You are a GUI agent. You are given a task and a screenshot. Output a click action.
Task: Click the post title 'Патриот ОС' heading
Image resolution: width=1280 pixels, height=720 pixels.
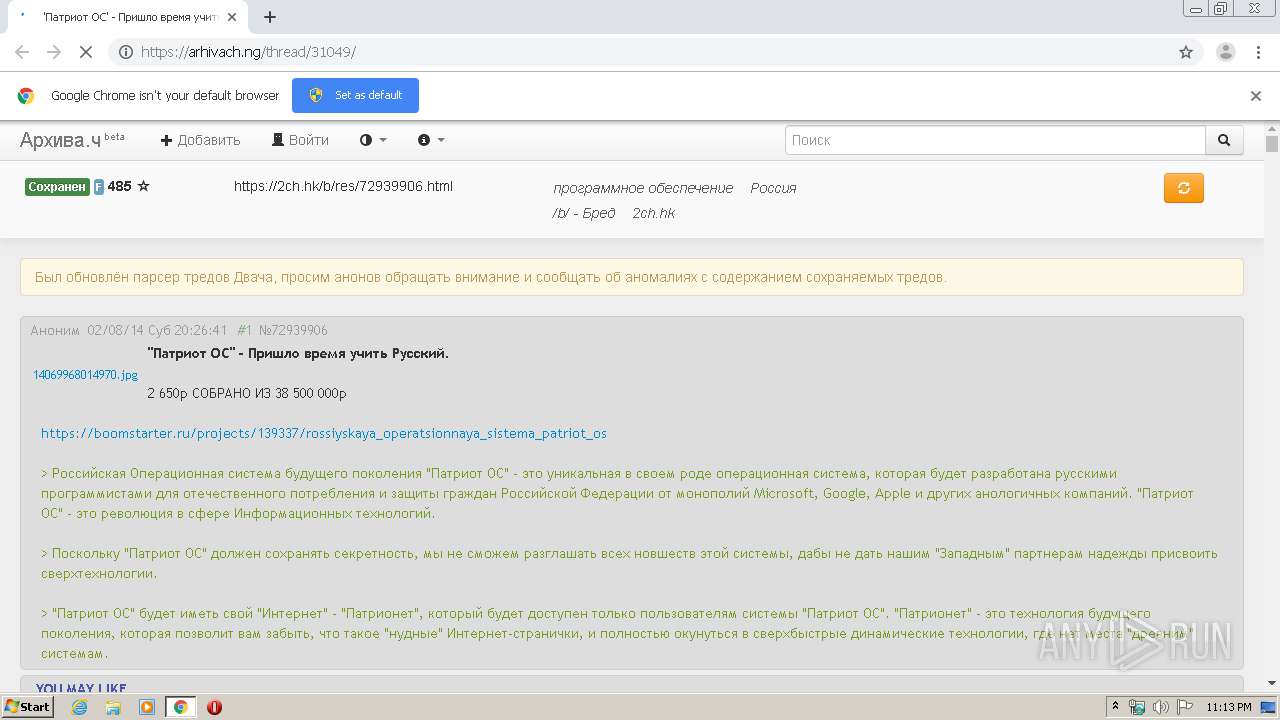click(x=298, y=353)
